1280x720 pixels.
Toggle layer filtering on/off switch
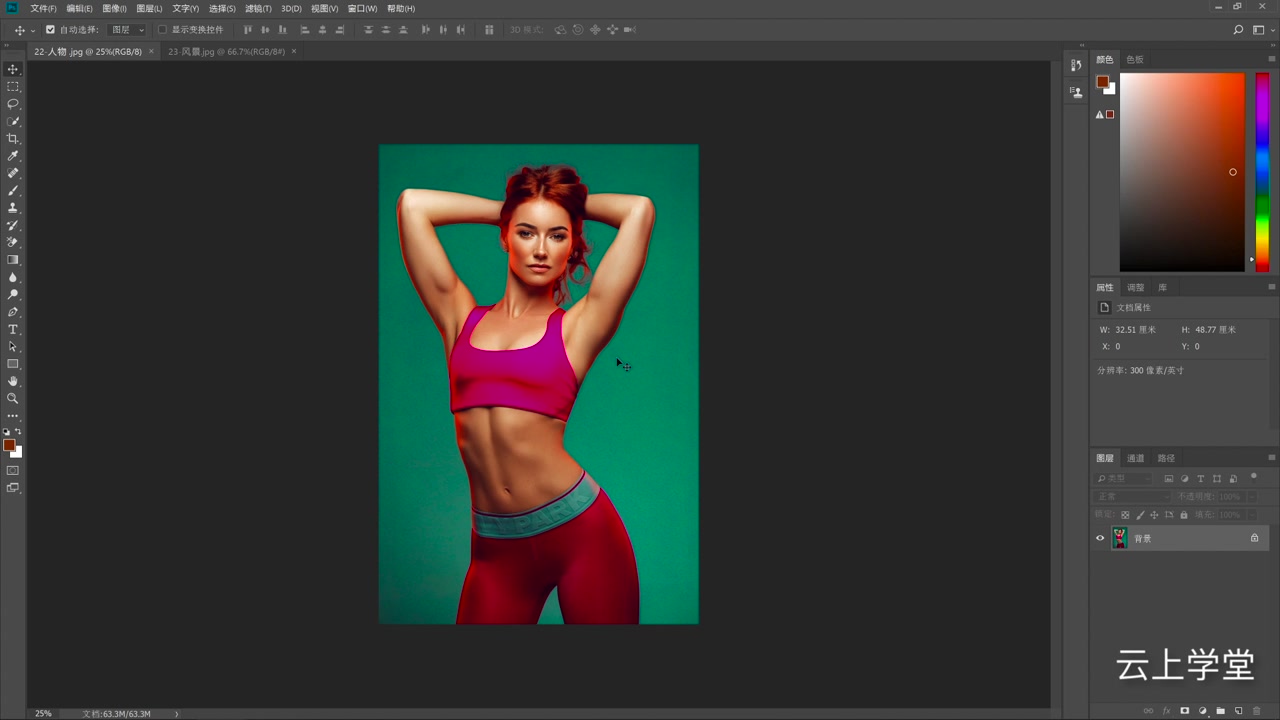pos(1253,477)
